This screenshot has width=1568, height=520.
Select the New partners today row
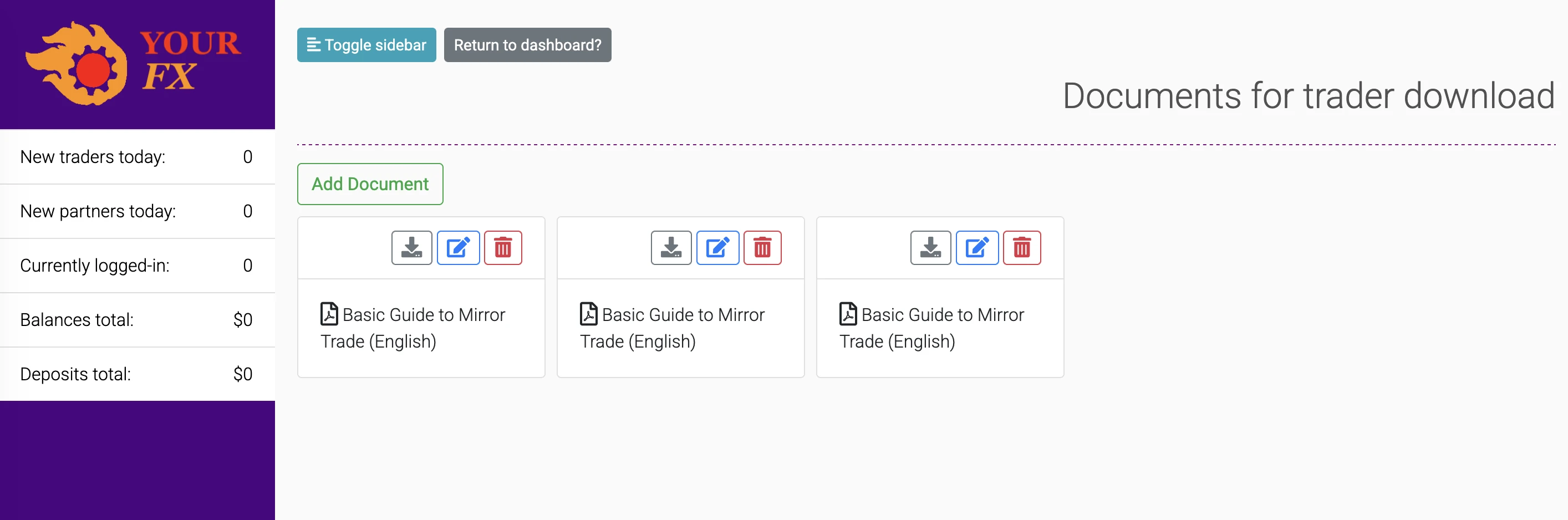(136, 211)
